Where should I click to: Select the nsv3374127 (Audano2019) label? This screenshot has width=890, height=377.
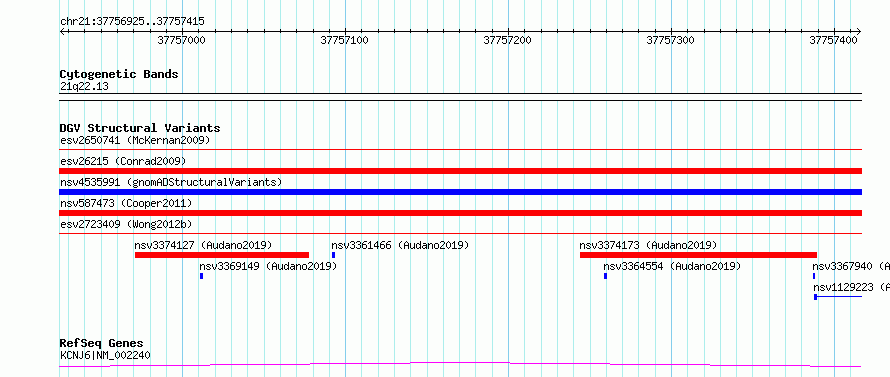tap(203, 245)
